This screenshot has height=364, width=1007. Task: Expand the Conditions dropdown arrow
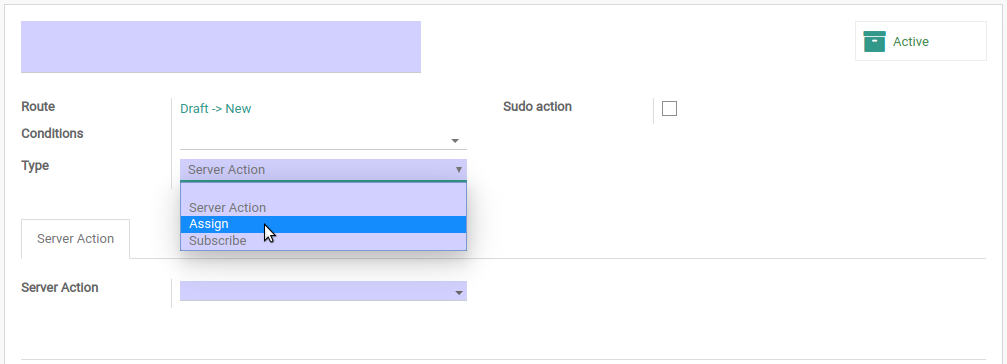click(x=455, y=141)
